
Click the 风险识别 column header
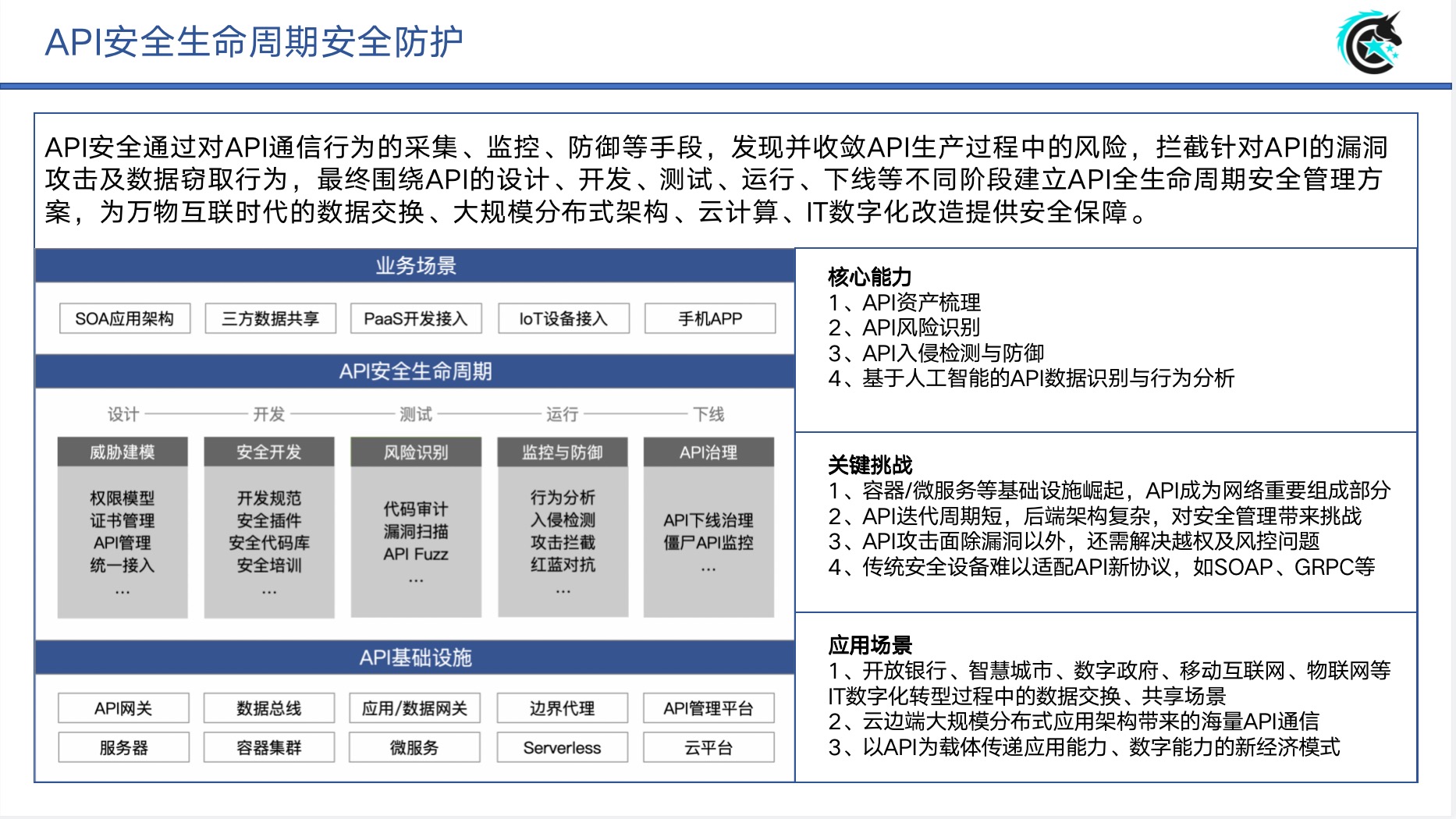(416, 452)
